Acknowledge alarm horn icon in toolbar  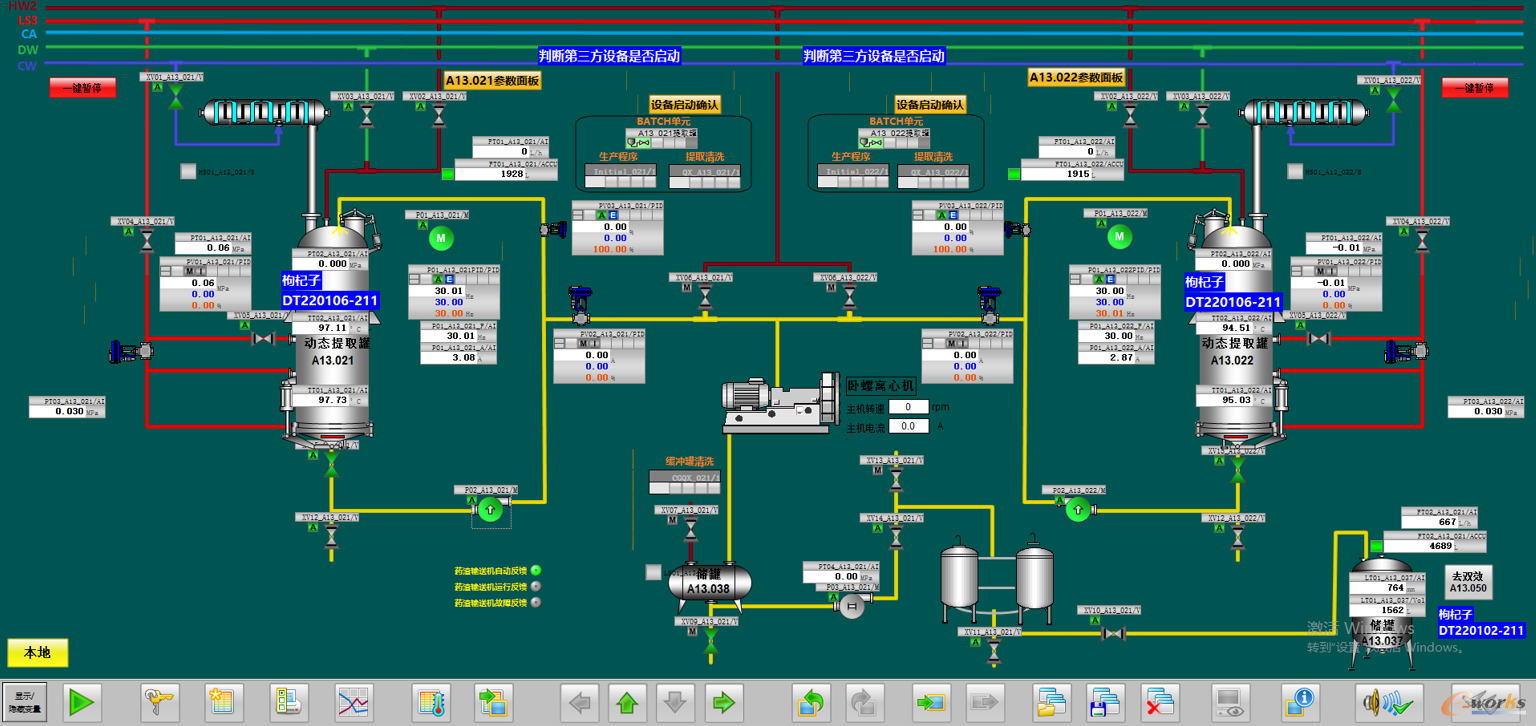[1389, 702]
